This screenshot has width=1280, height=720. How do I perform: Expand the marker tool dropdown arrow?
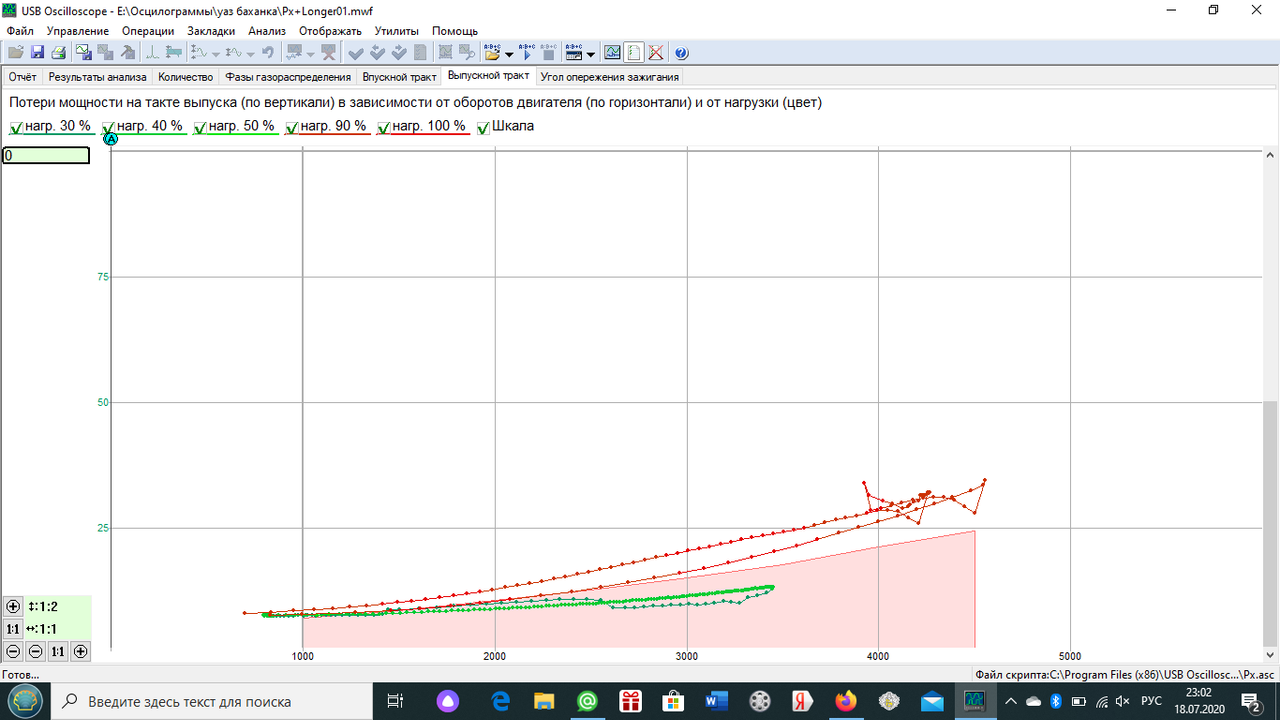(x=310, y=53)
